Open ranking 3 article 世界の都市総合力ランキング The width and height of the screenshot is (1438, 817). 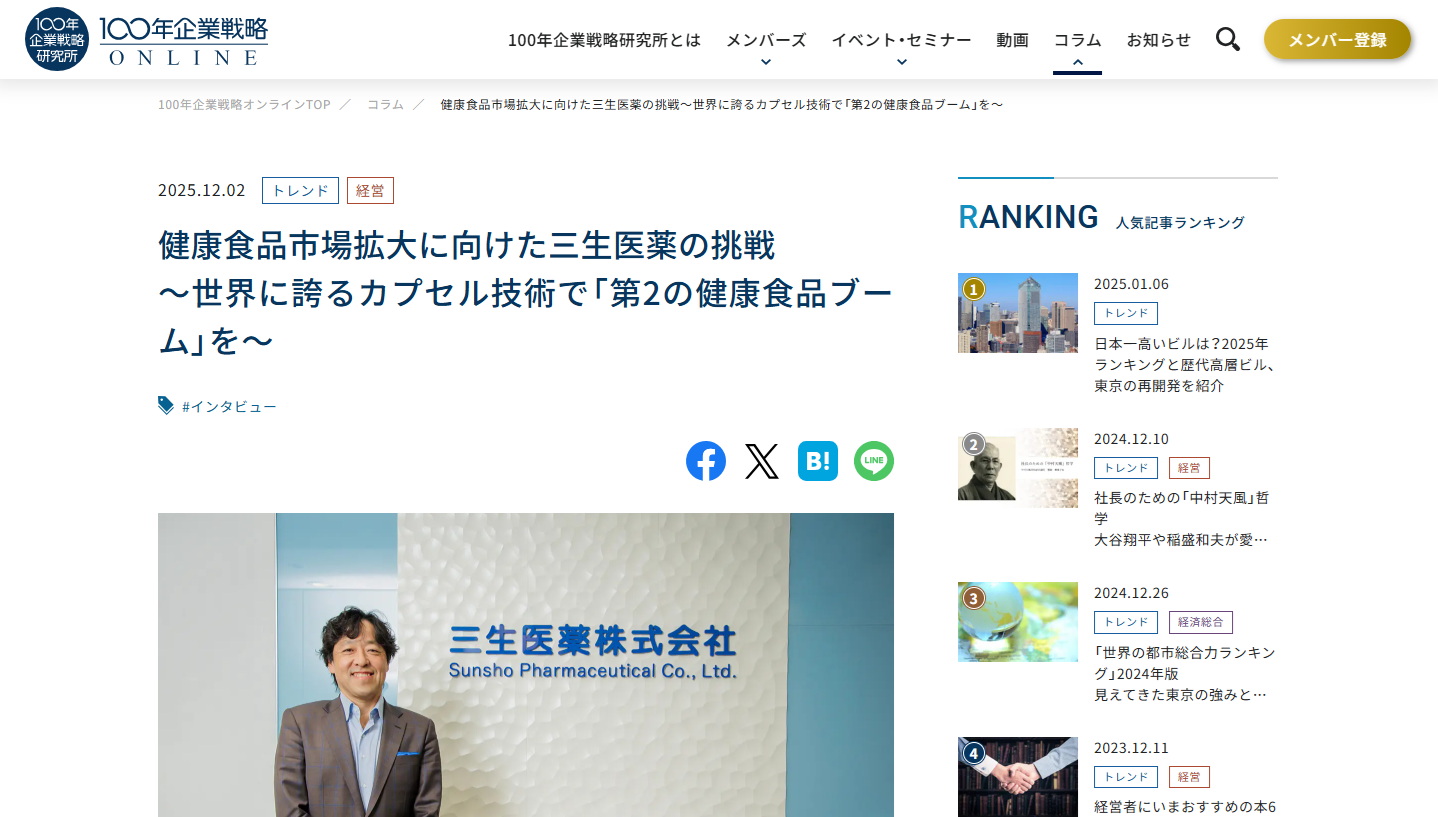coord(1185,673)
